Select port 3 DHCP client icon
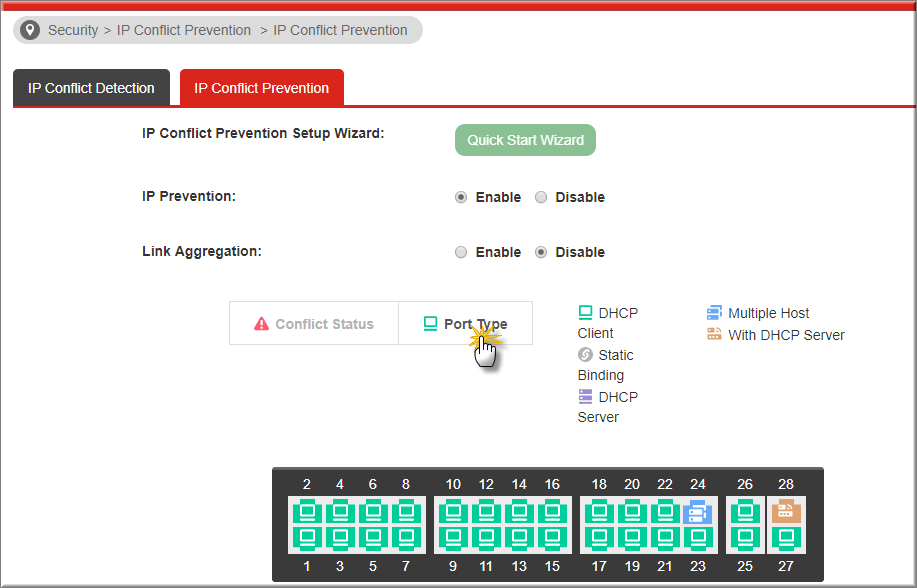Image resolution: width=917 pixels, height=588 pixels. tap(340, 537)
